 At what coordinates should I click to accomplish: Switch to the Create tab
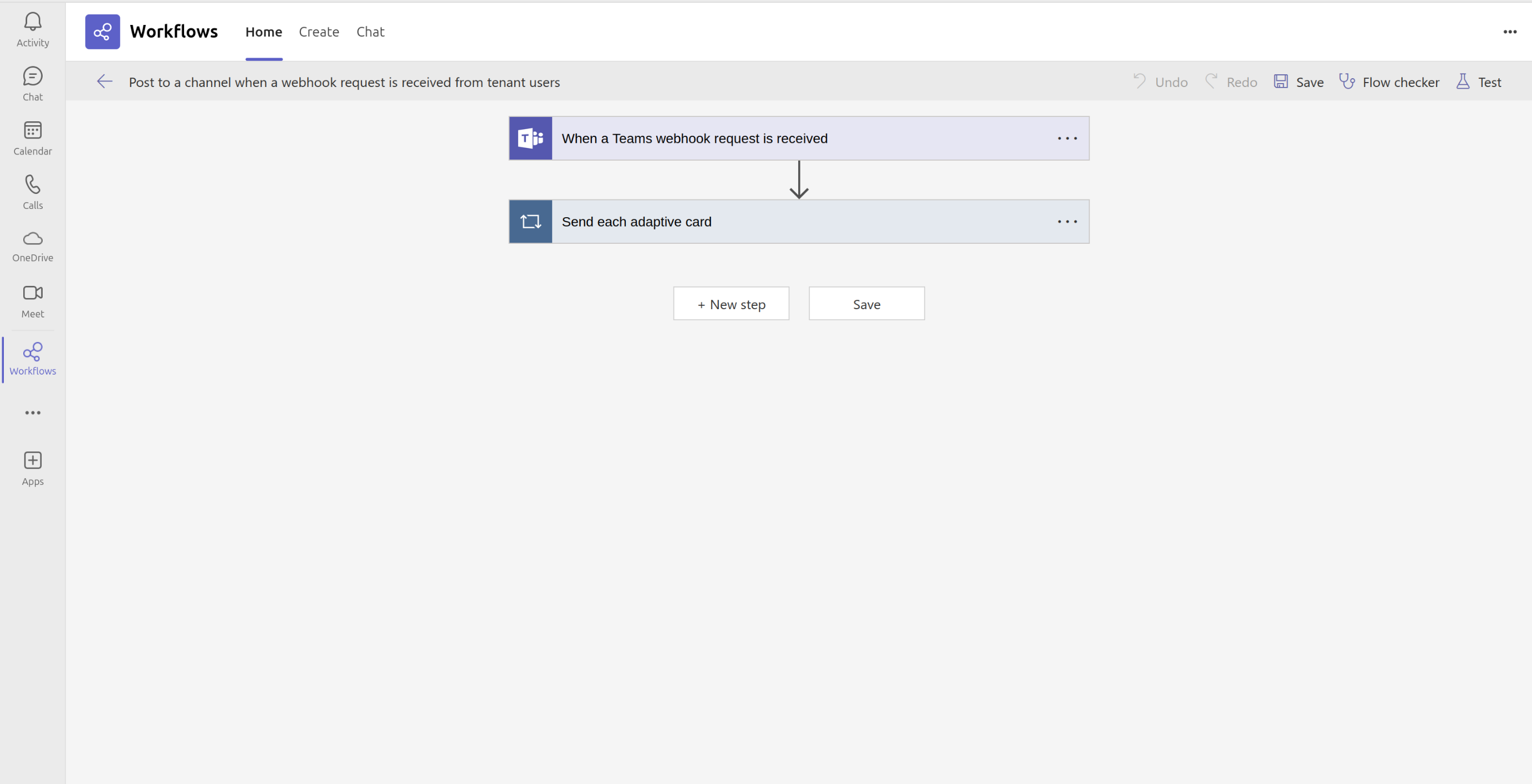pyautogui.click(x=319, y=32)
